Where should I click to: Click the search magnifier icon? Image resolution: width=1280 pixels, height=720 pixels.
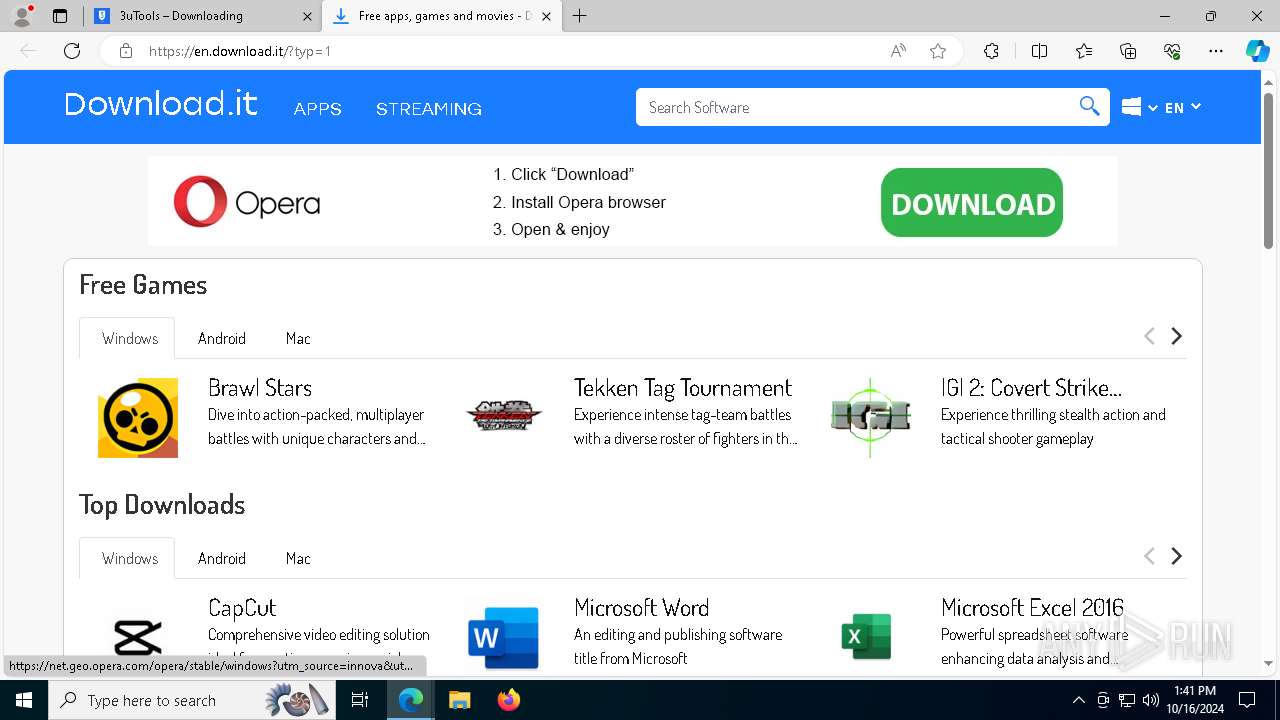click(1090, 106)
